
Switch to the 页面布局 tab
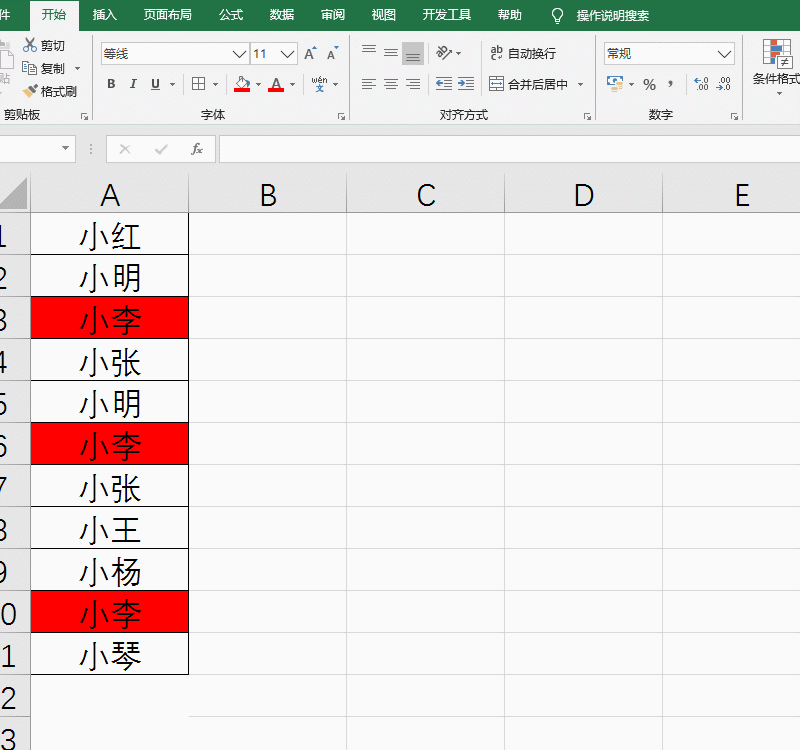[167, 15]
